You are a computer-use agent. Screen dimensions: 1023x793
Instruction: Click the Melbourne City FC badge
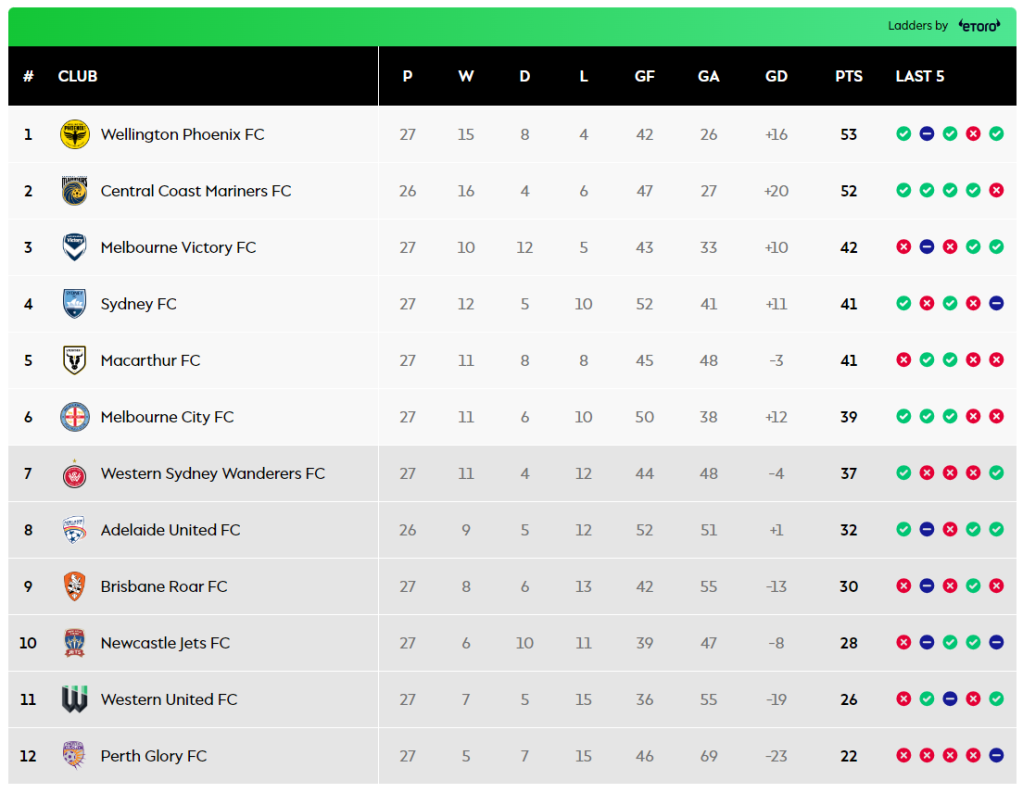[75, 417]
